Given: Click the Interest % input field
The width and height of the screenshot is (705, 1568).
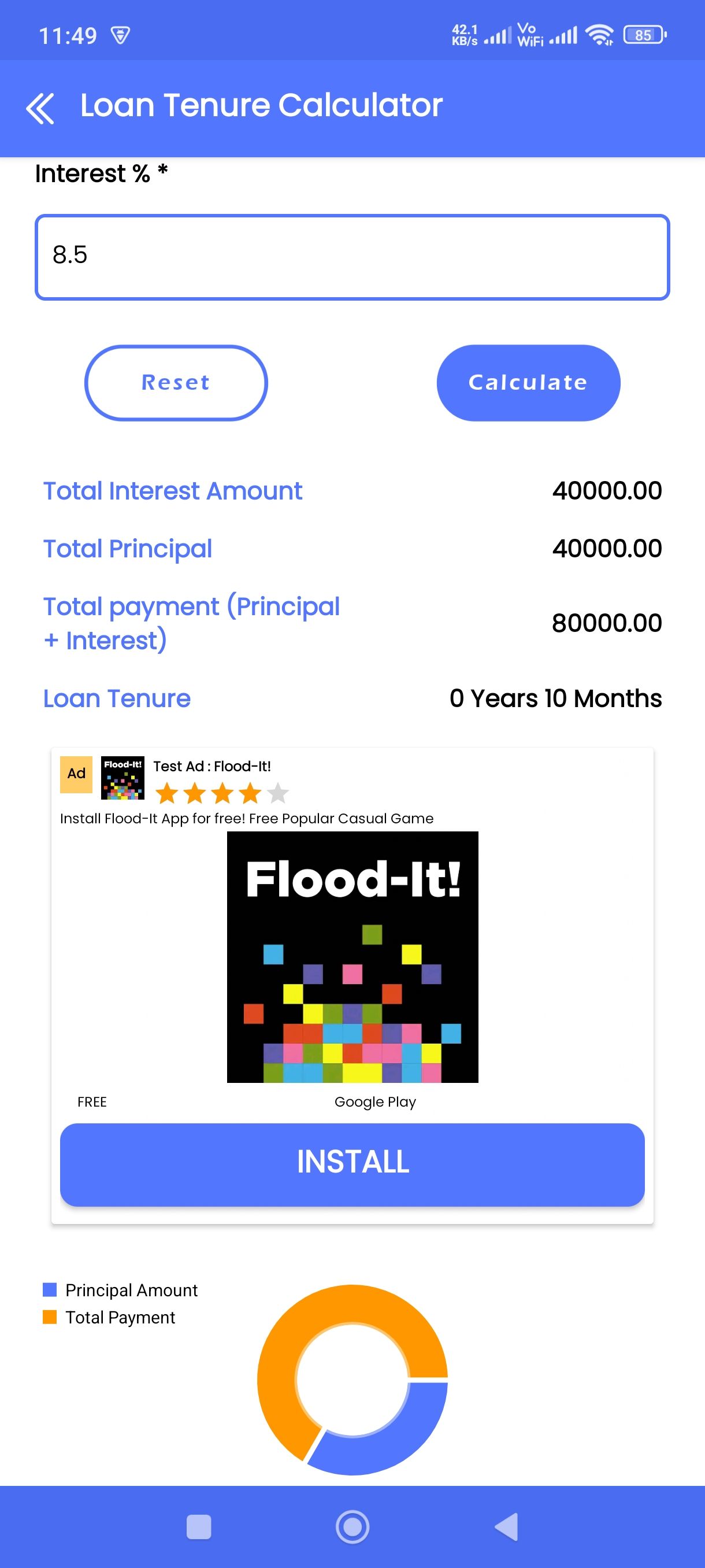Looking at the screenshot, I should [x=352, y=257].
